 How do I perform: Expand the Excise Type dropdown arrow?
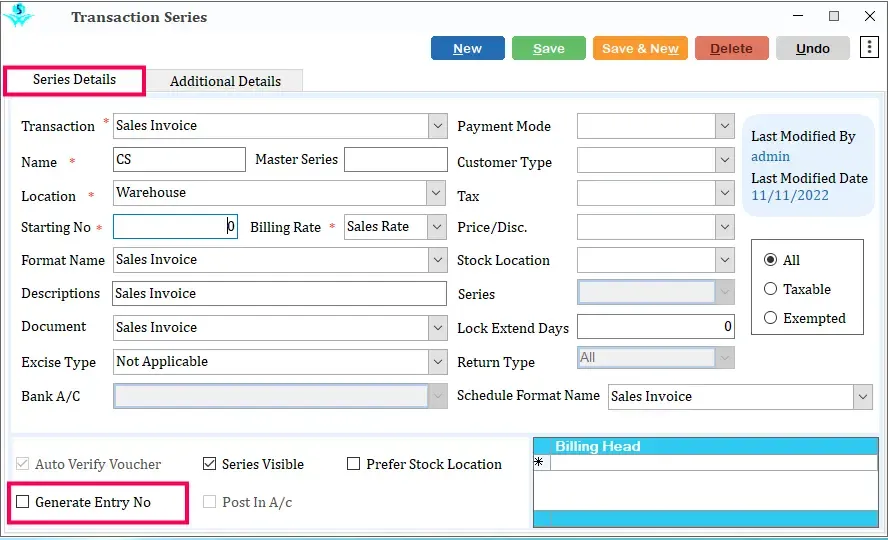point(438,362)
